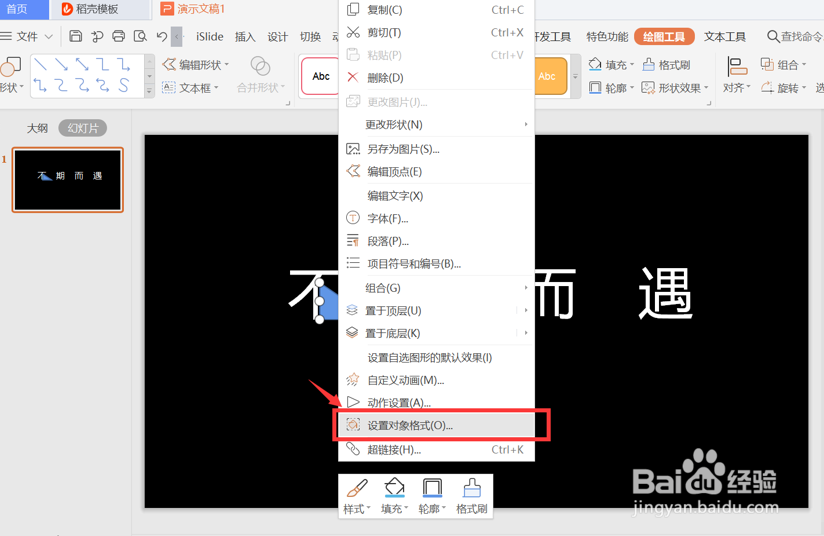Select slide 1 thumbnail
The height and width of the screenshot is (536, 824).
(x=68, y=180)
